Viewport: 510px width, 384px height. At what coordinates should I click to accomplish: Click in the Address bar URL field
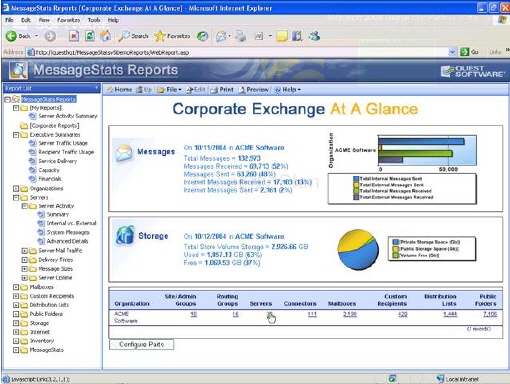(x=240, y=52)
